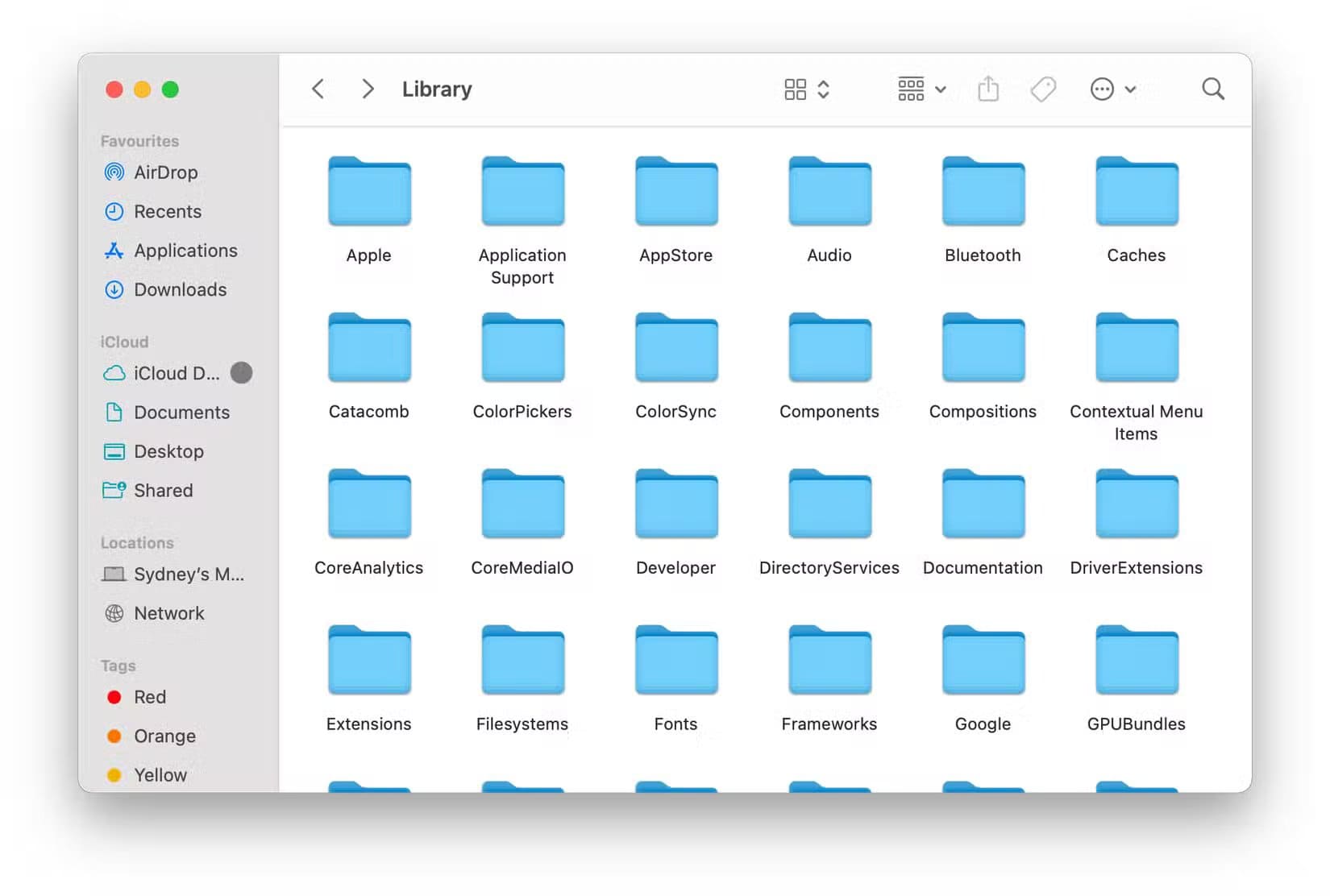Viewport: 1330px width, 896px height.
Task: Click the Share icon in toolbar
Action: (x=987, y=89)
